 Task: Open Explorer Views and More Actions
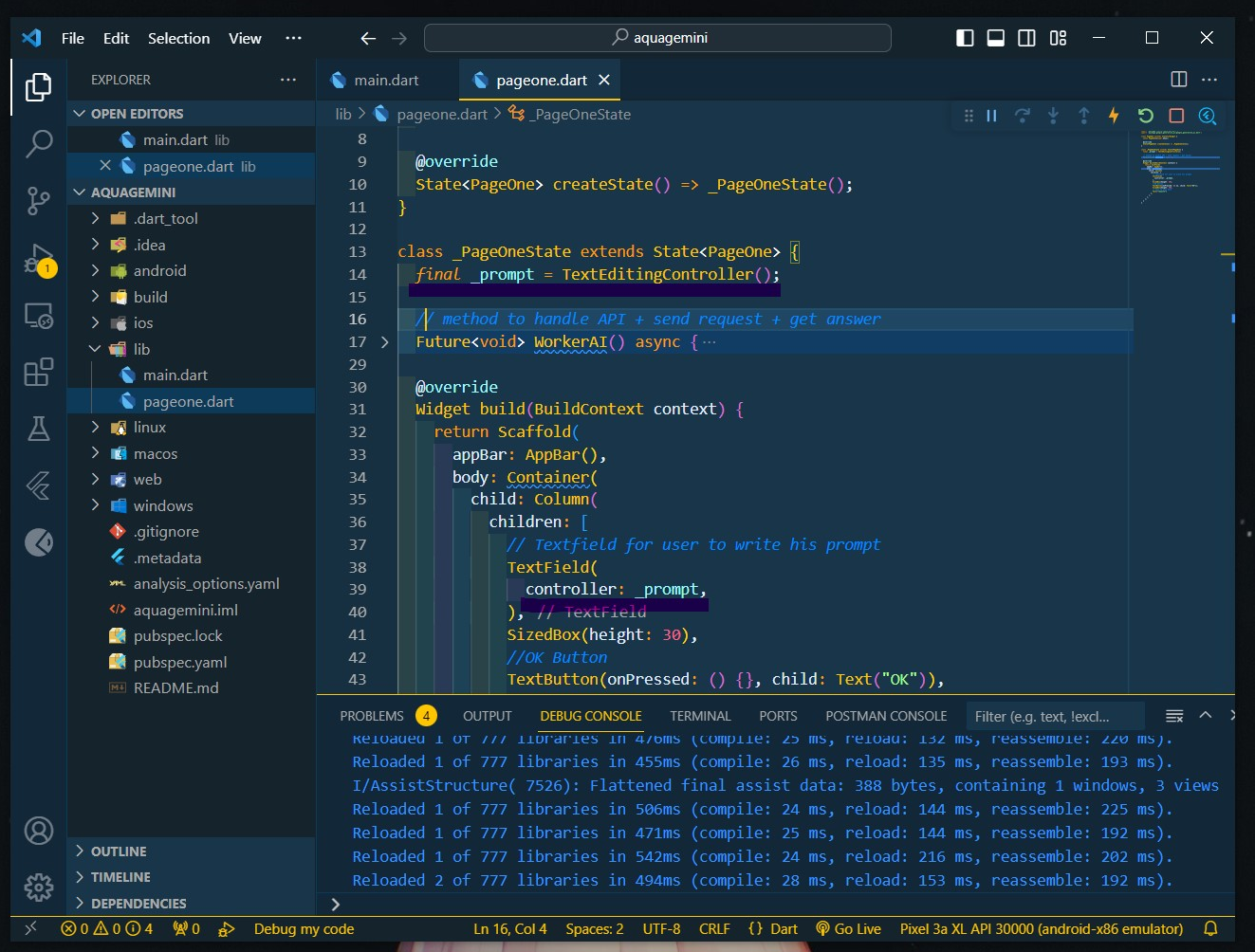click(288, 80)
